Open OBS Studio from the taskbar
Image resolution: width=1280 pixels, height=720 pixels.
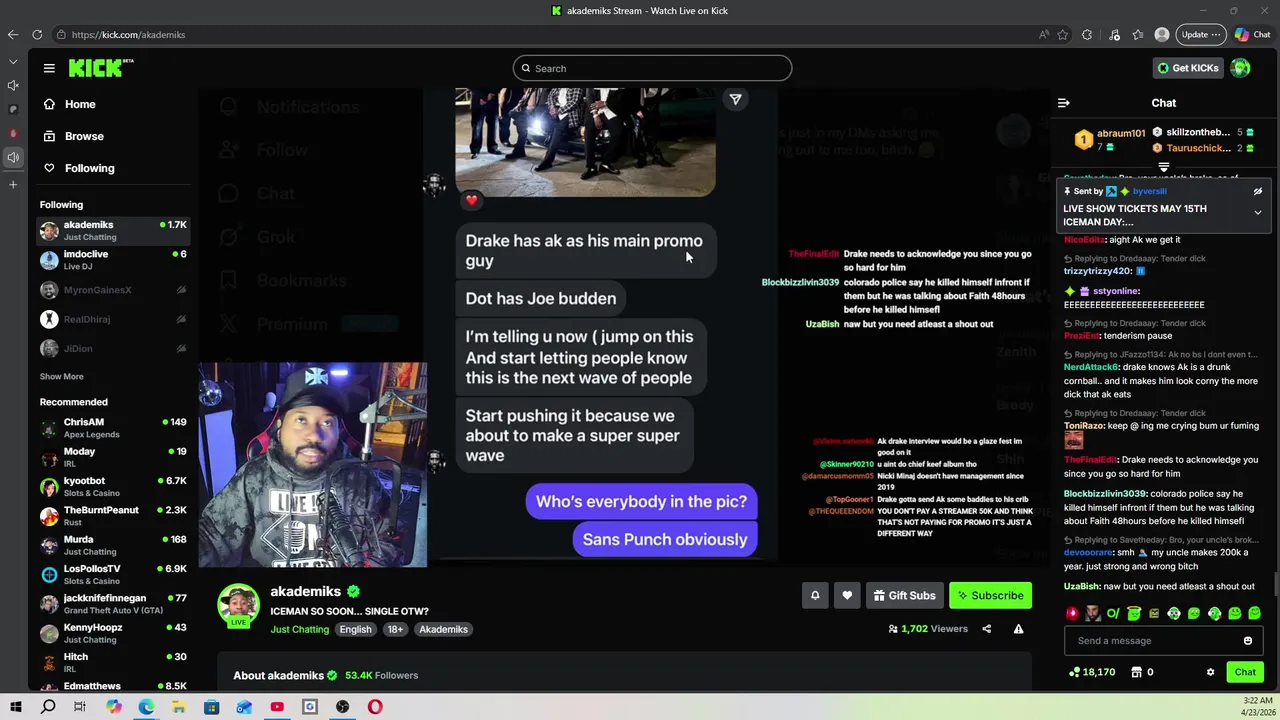pos(343,707)
